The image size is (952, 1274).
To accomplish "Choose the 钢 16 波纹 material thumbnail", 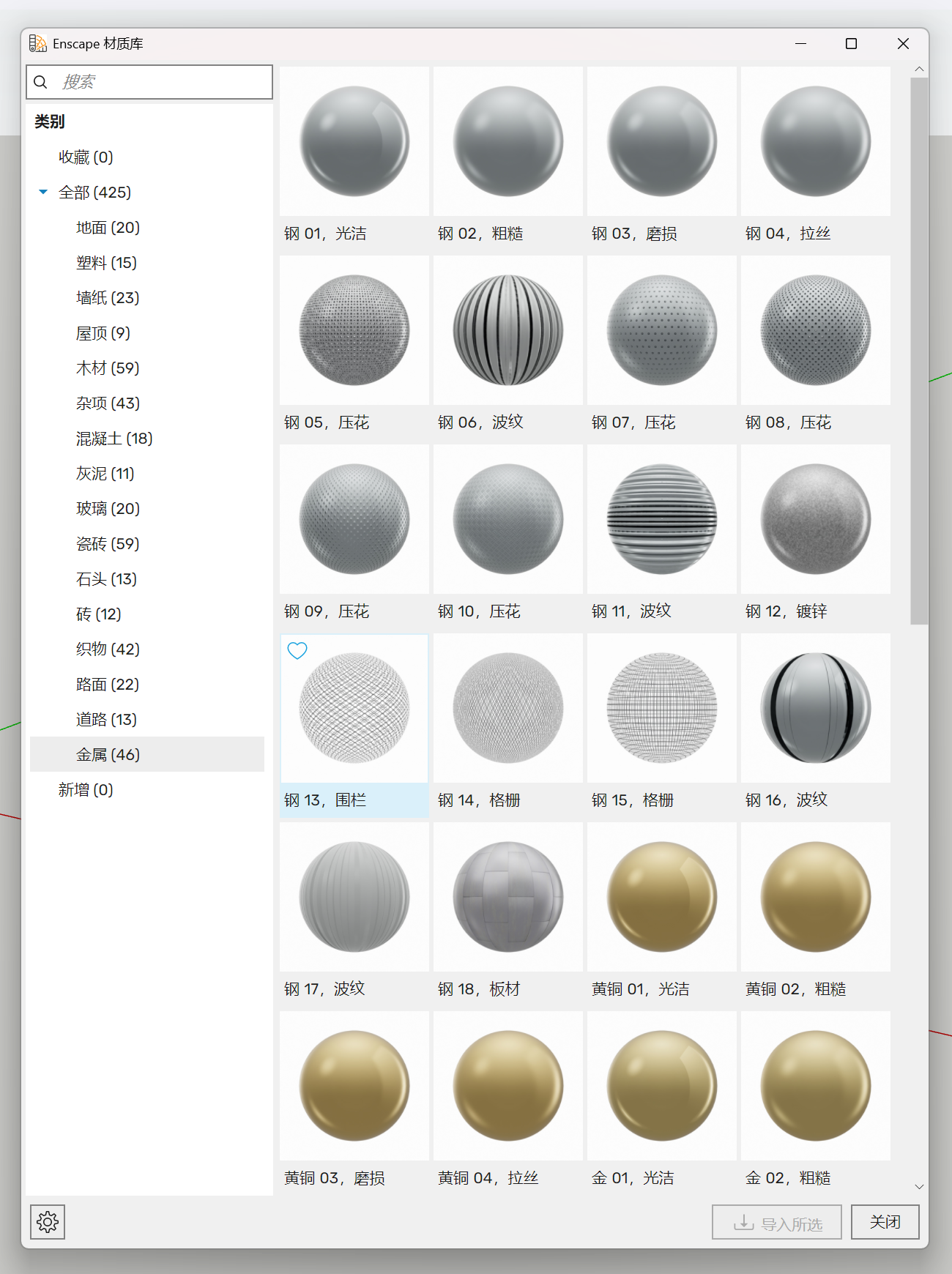I will [816, 709].
